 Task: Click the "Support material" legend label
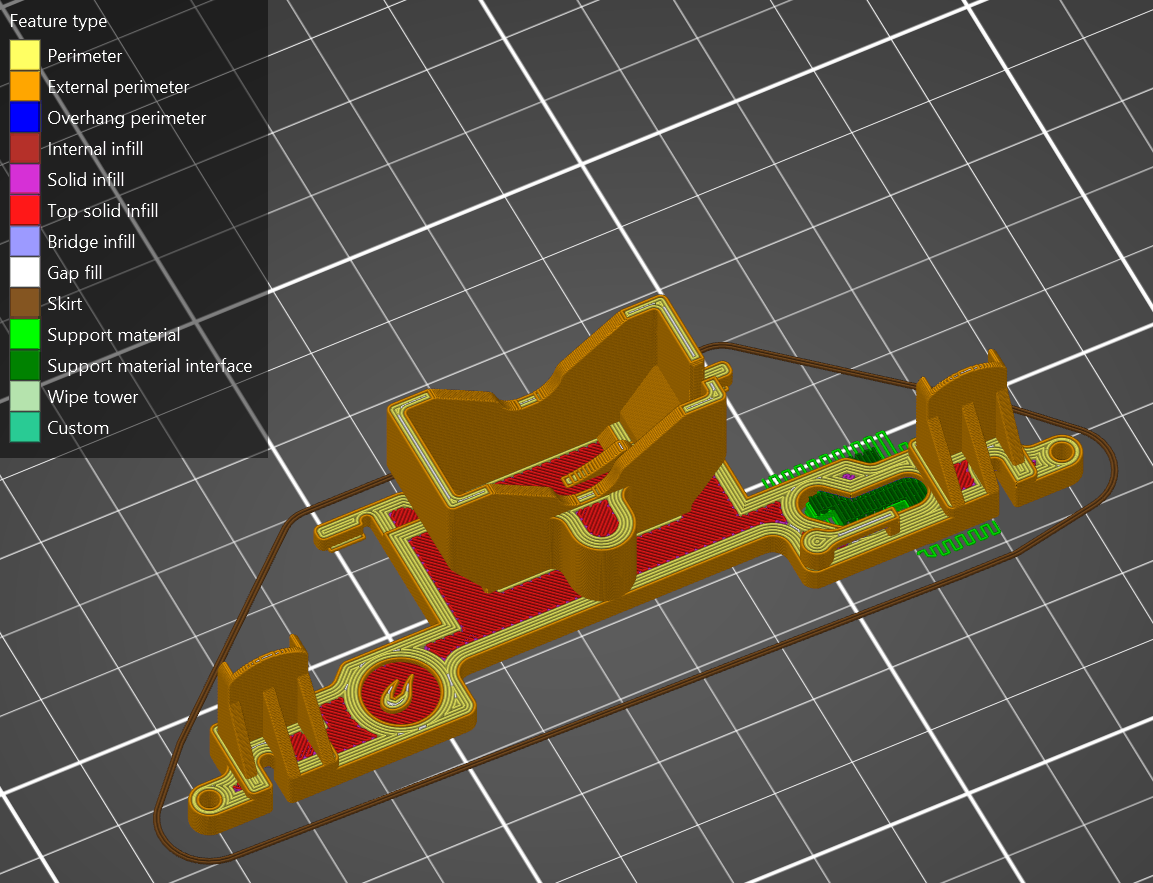pos(114,335)
